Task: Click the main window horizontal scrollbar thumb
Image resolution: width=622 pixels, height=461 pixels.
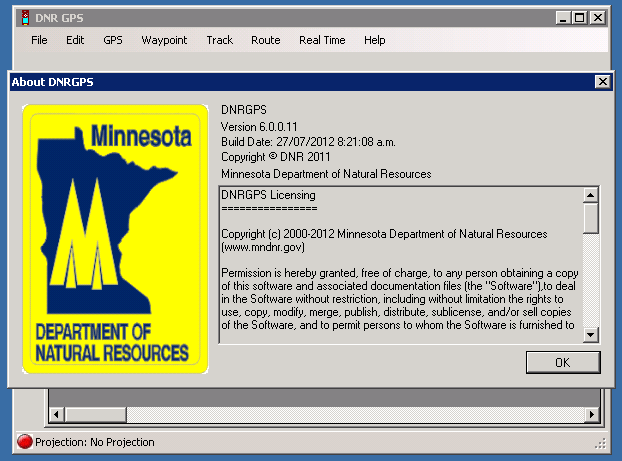Action: [95, 415]
